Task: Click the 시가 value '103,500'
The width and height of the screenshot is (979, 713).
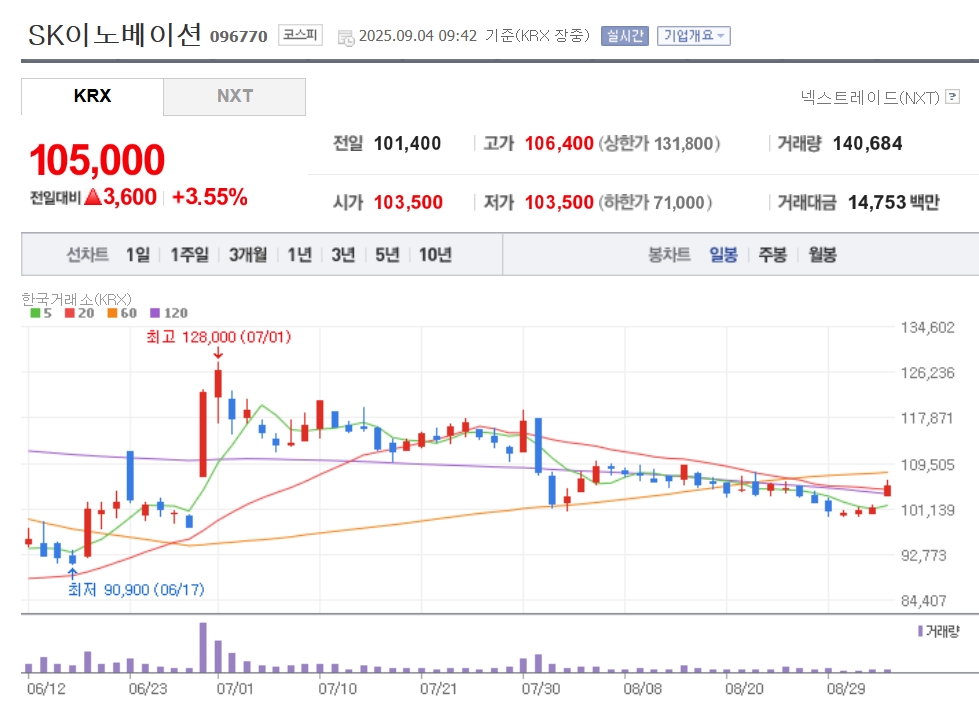Action: pyautogui.click(x=408, y=202)
